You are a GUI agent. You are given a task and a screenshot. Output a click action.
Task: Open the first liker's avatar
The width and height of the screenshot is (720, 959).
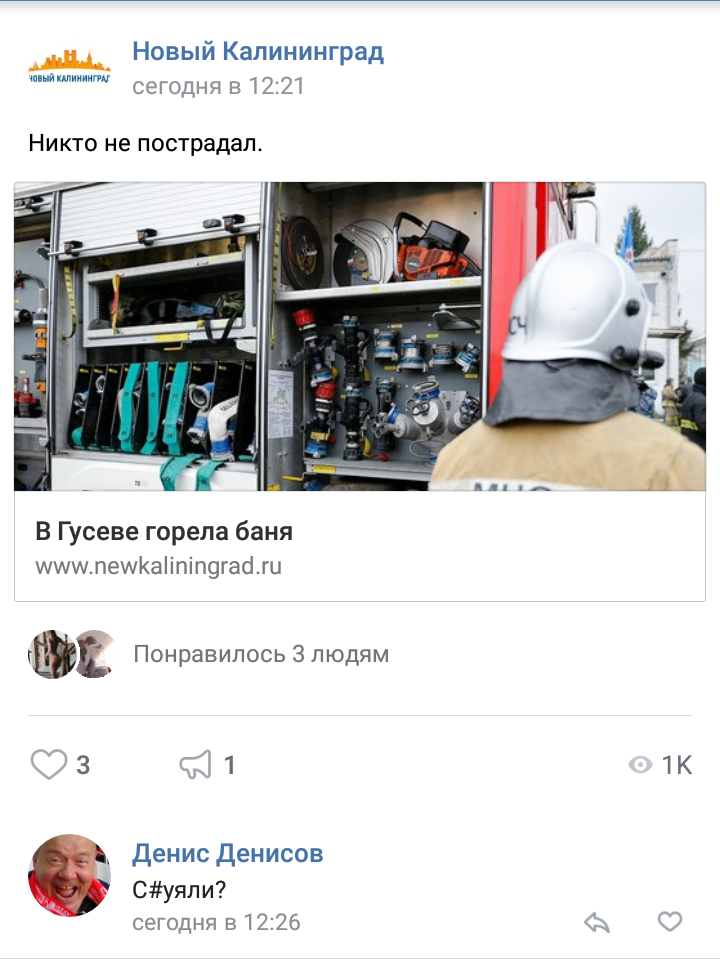(x=51, y=654)
